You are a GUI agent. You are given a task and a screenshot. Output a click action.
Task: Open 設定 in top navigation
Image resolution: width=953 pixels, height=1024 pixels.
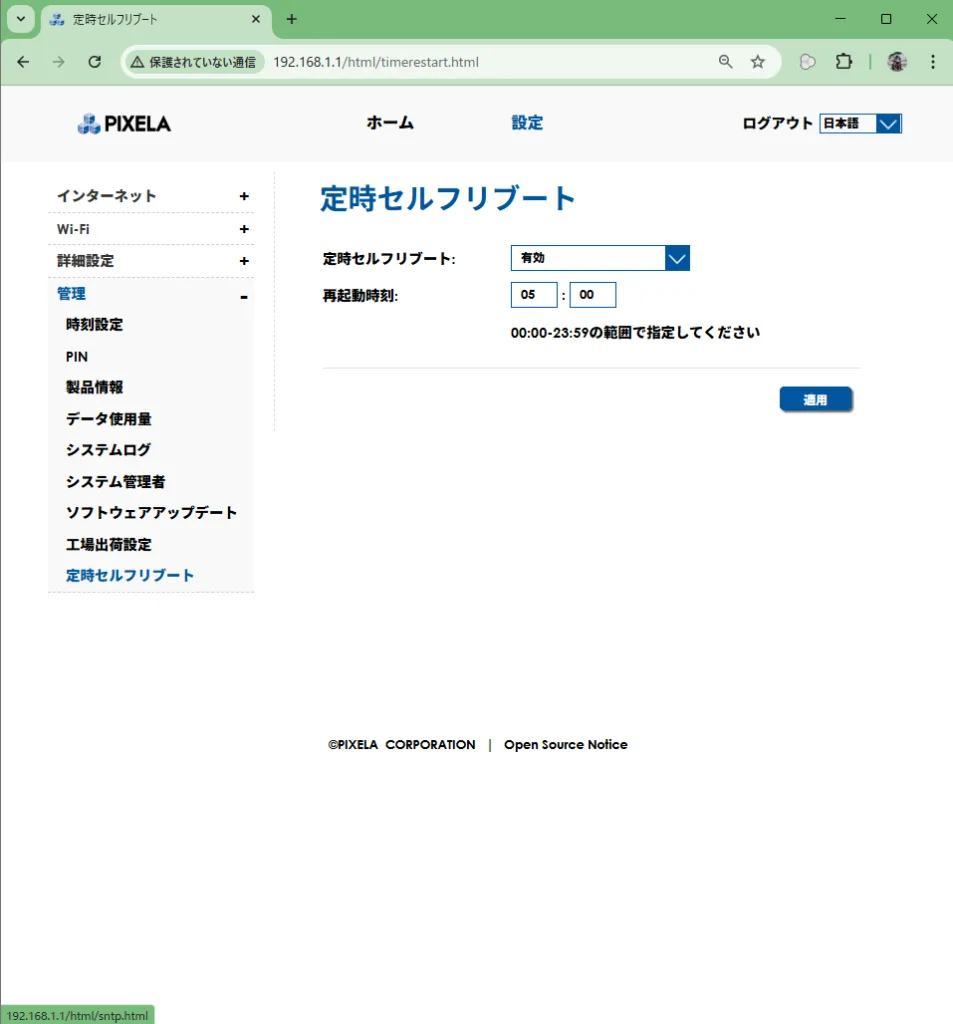pos(527,123)
